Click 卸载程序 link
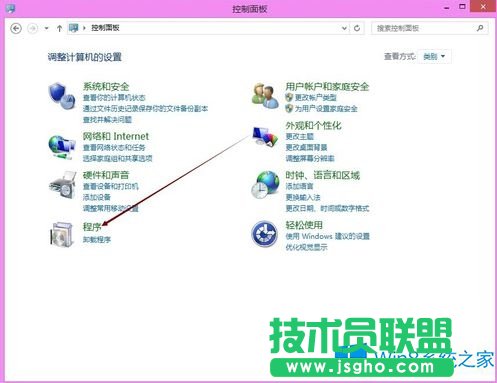497x383 pixels. 96,239
